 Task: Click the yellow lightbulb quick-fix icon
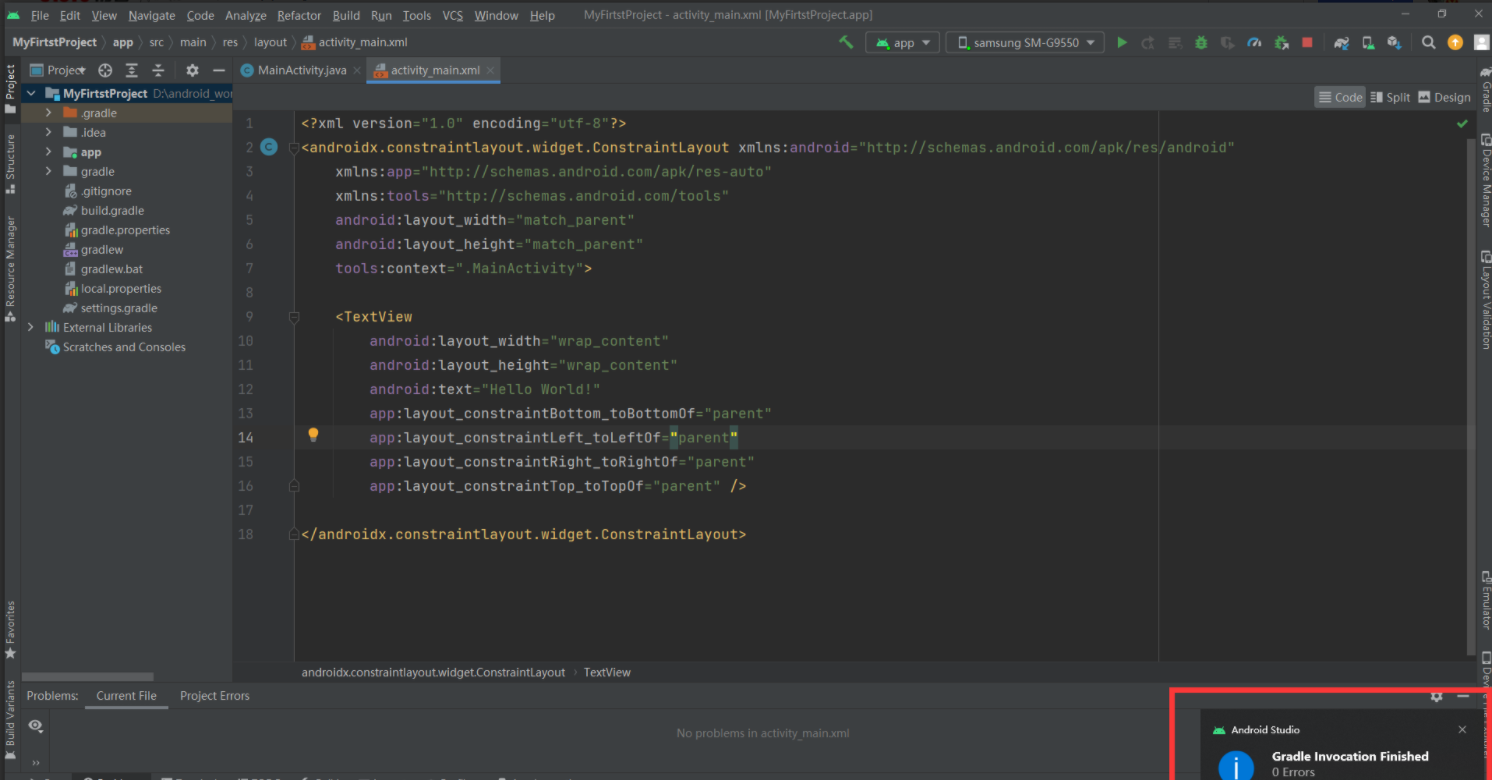click(313, 435)
